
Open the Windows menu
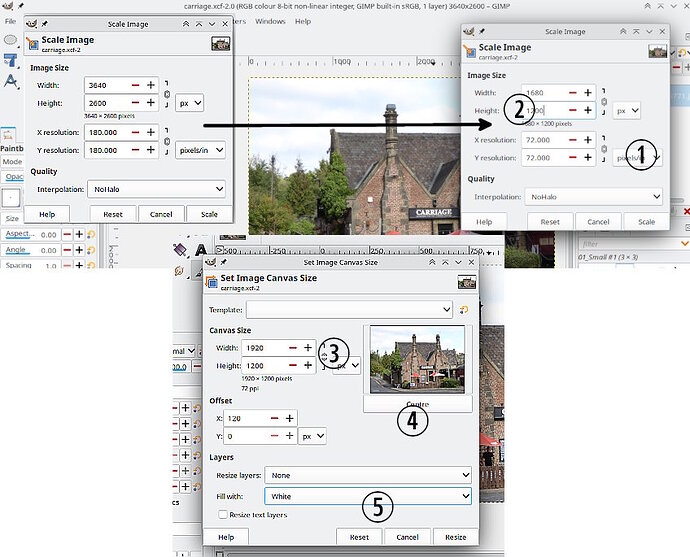pos(270,21)
